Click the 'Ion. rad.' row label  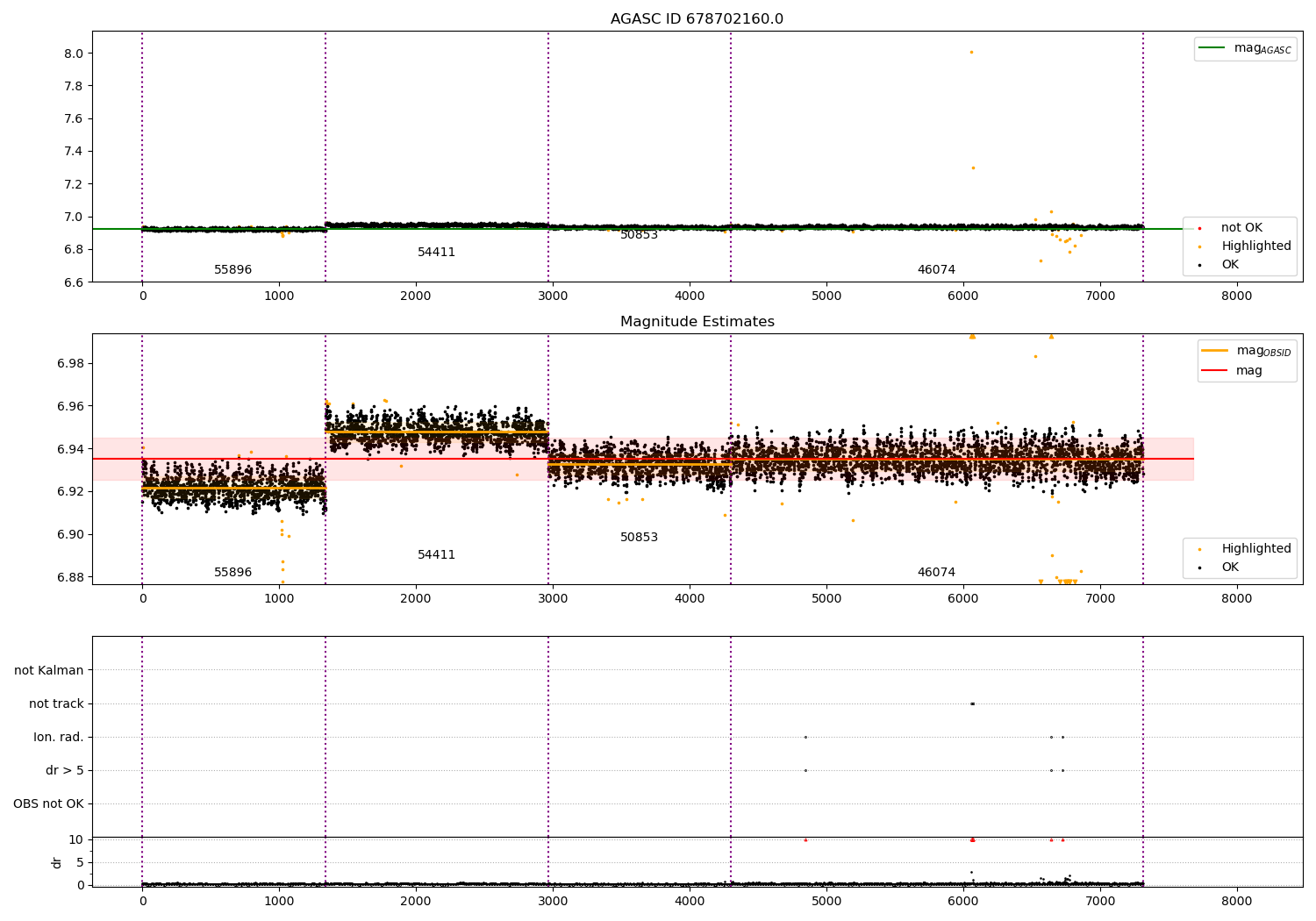(59, 738)
